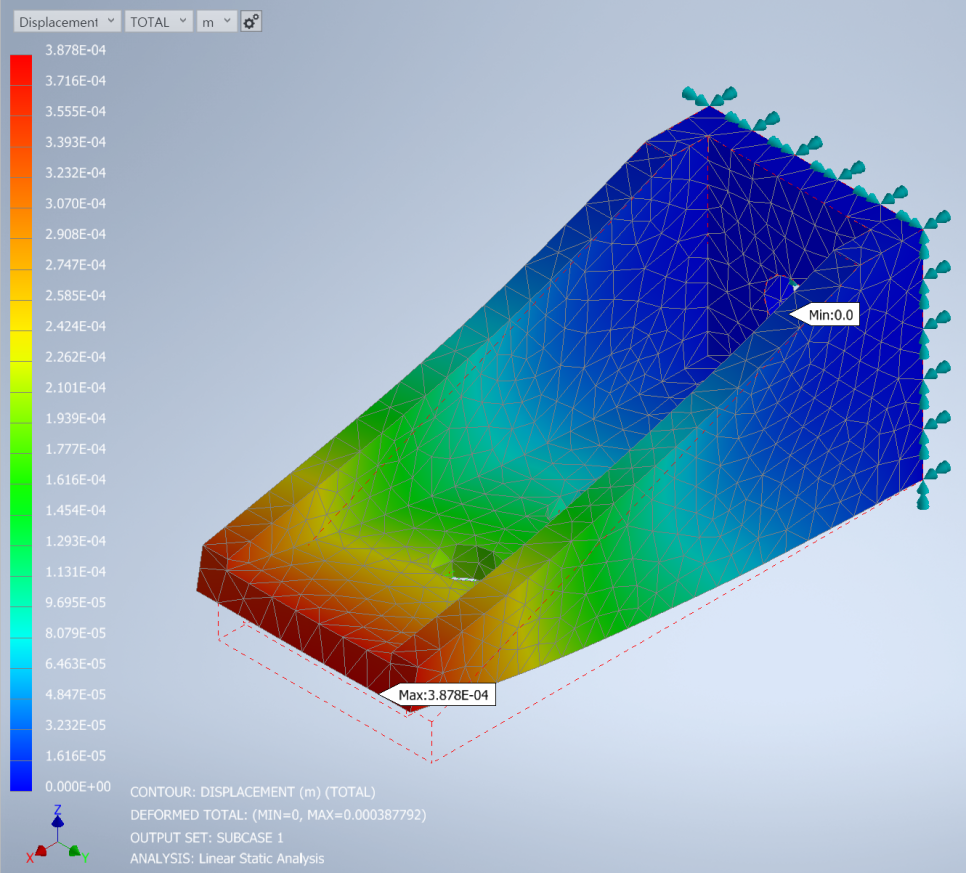Click the ANALYSIS: Linear Static Analysis text

pyautogui.click(x=227, y=858)
